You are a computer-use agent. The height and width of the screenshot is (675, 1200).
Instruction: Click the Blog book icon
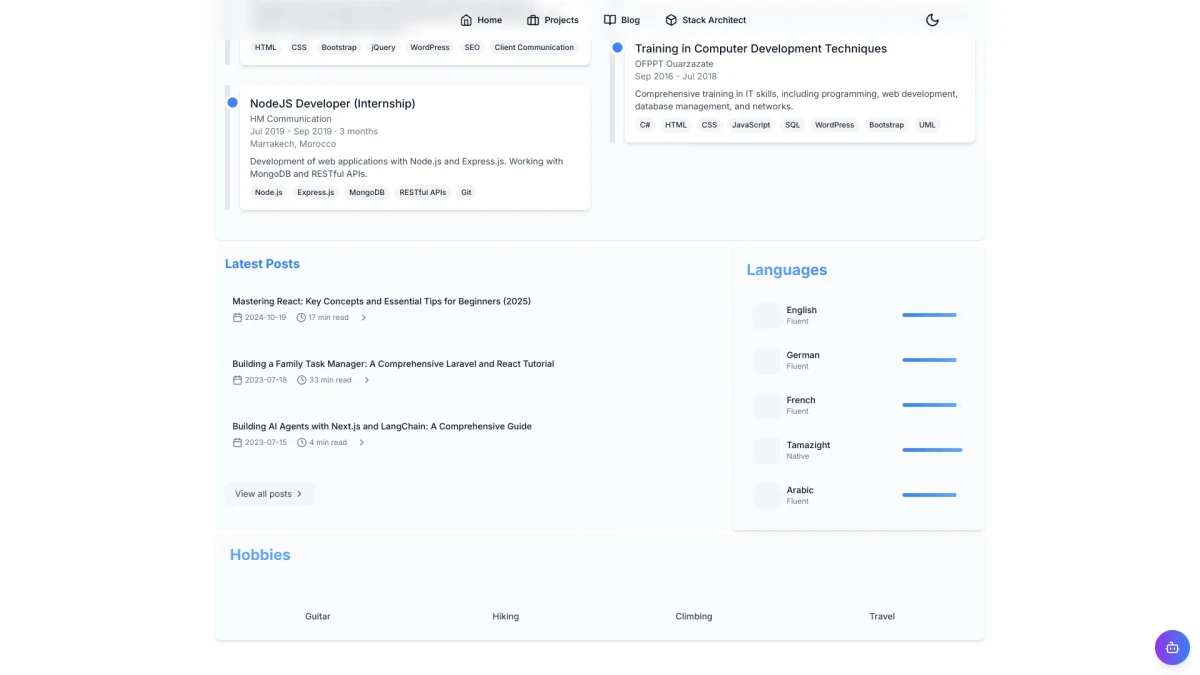point(610,20)
